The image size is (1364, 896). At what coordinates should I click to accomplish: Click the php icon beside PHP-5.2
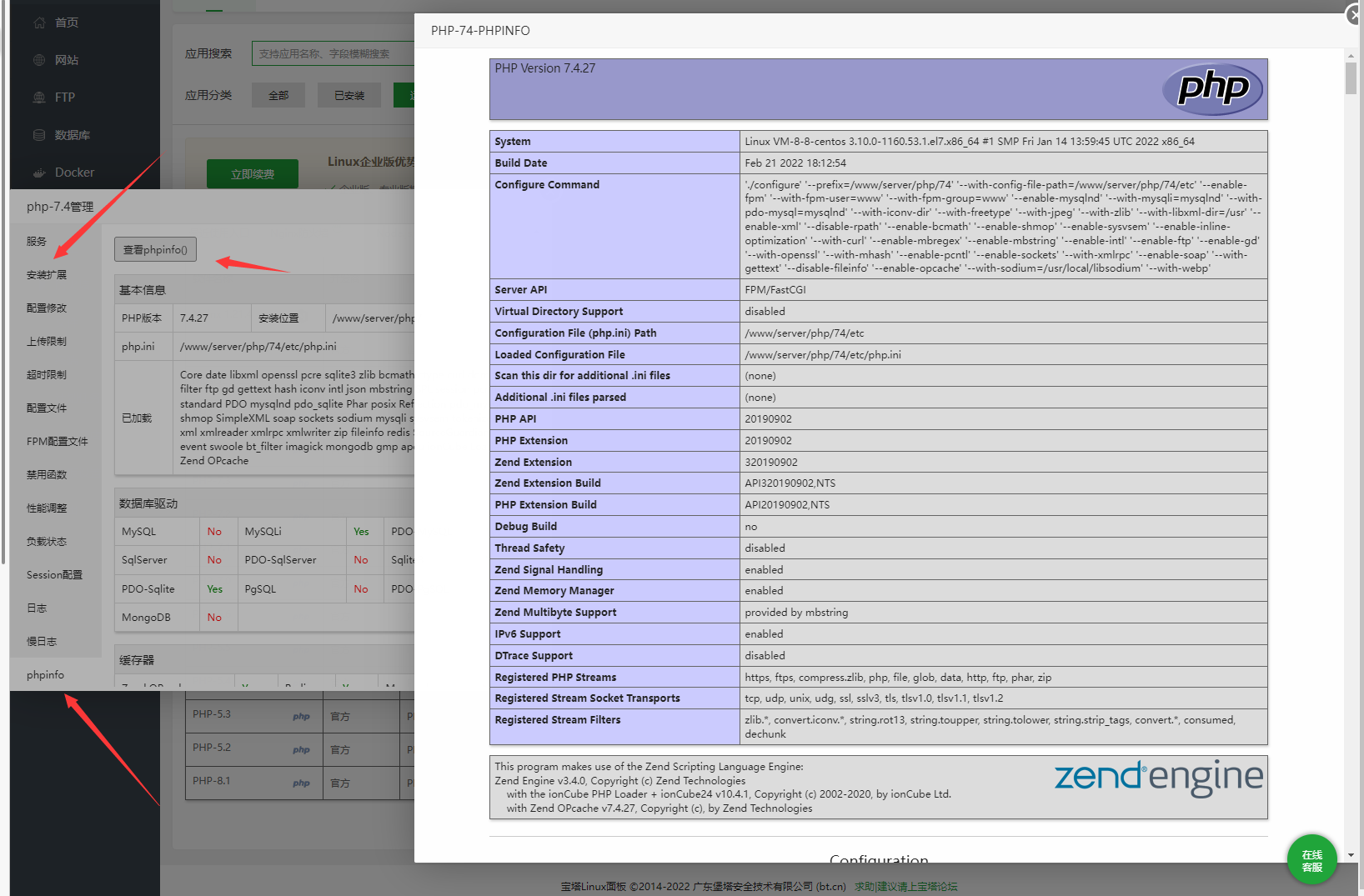(x=301, y=750)
